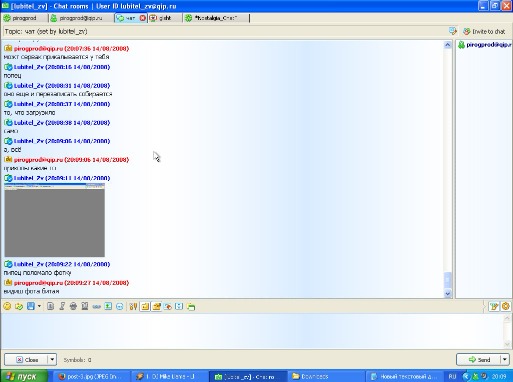Toggle the second highlighted yellow toolbar button

156,306
